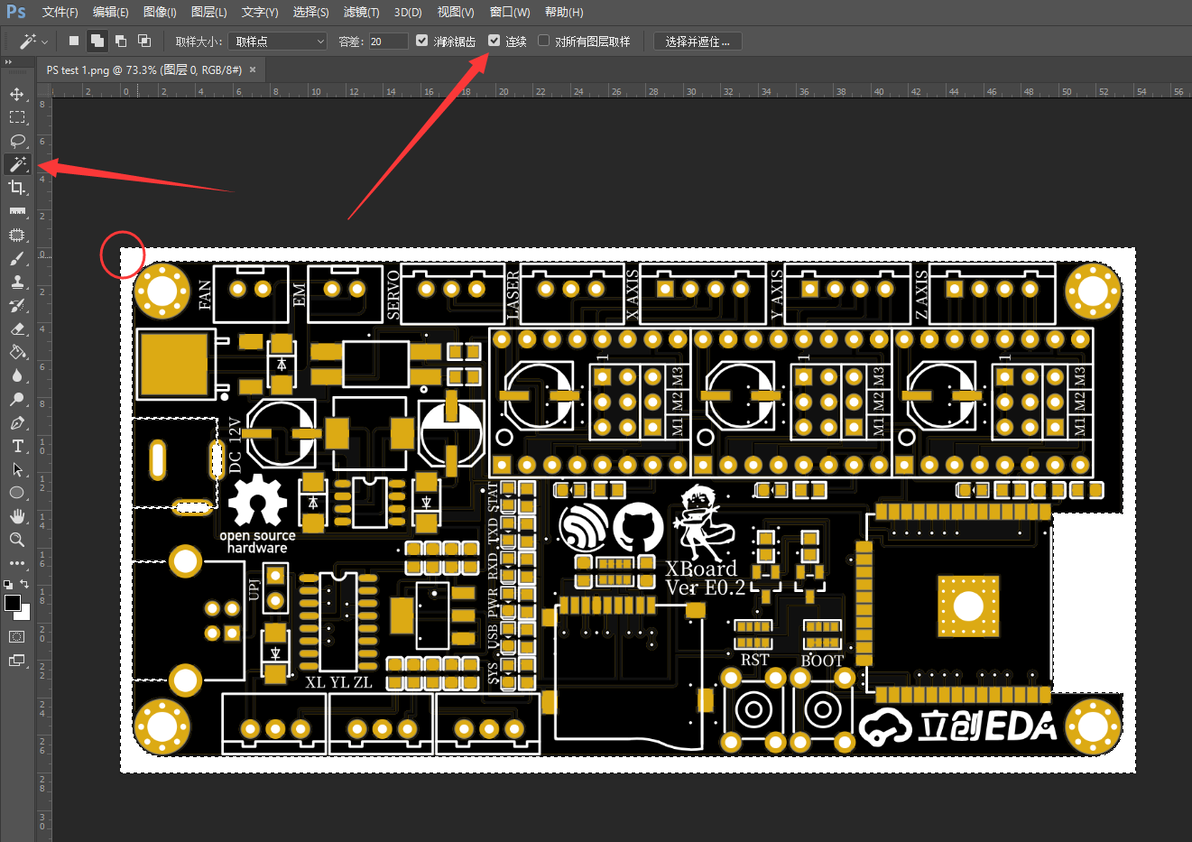The width and height of the screenshot is (1192, 842).
Task: Enable 对所有图层取样 checkbox
Action: coord(544,41)
